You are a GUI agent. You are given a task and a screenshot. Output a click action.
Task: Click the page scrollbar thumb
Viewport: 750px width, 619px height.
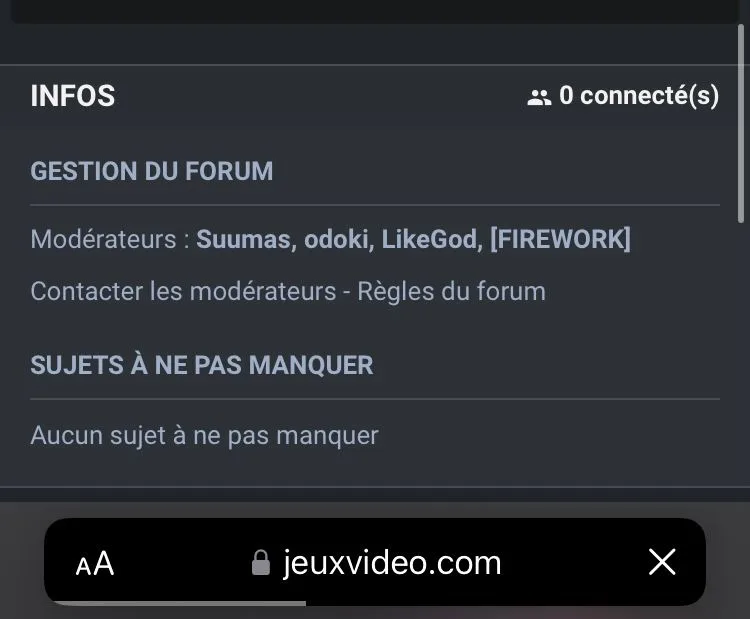pyautogui.click(x=740, y=123)
